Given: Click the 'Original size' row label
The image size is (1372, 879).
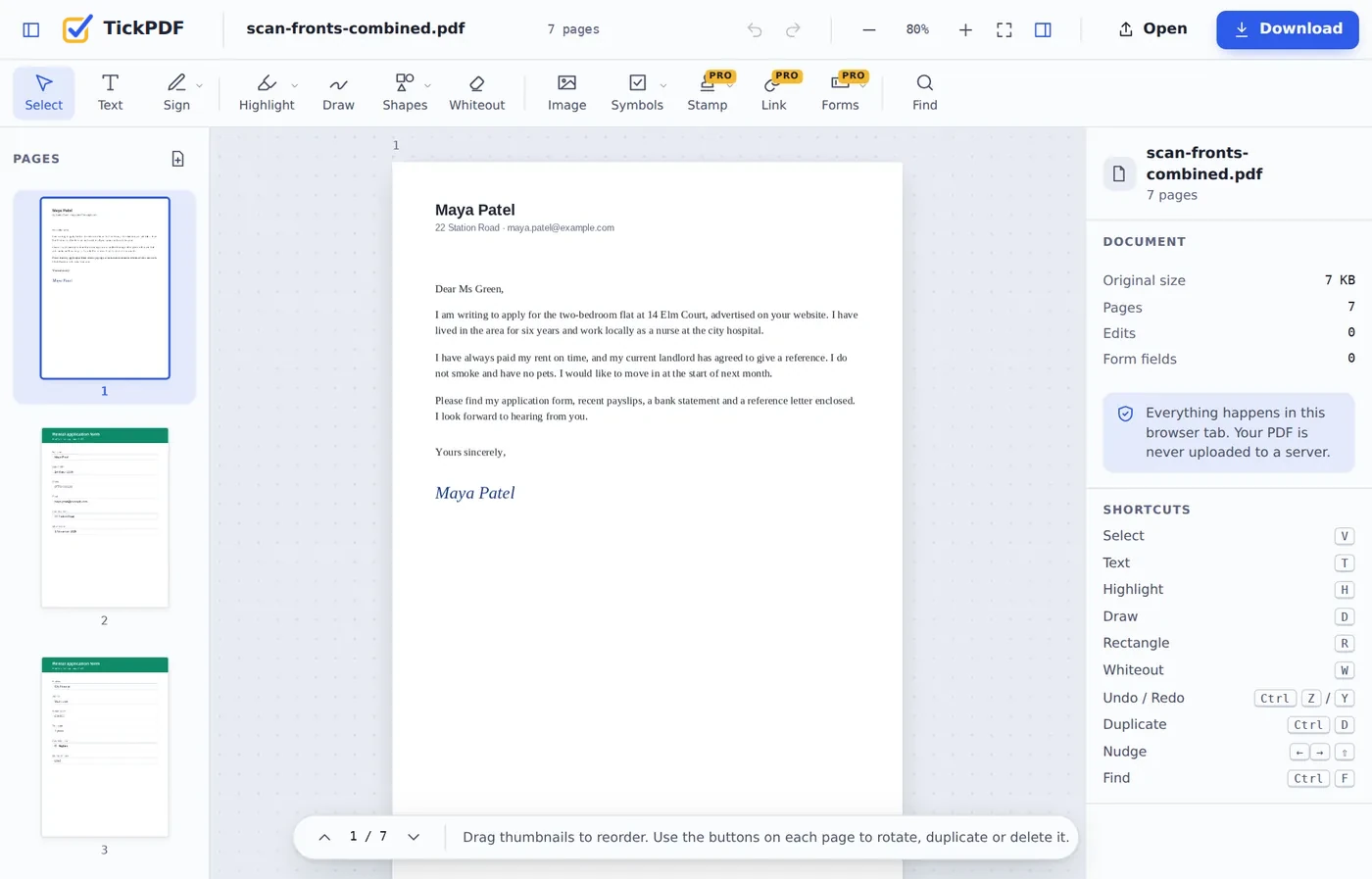Looking at the screenshot, I should click(1145, 280).
